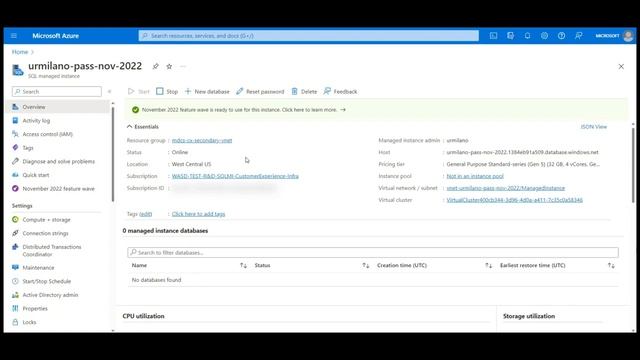Close the resource blade
Viewport: 640px width, 360px height.
click(621, 67)
